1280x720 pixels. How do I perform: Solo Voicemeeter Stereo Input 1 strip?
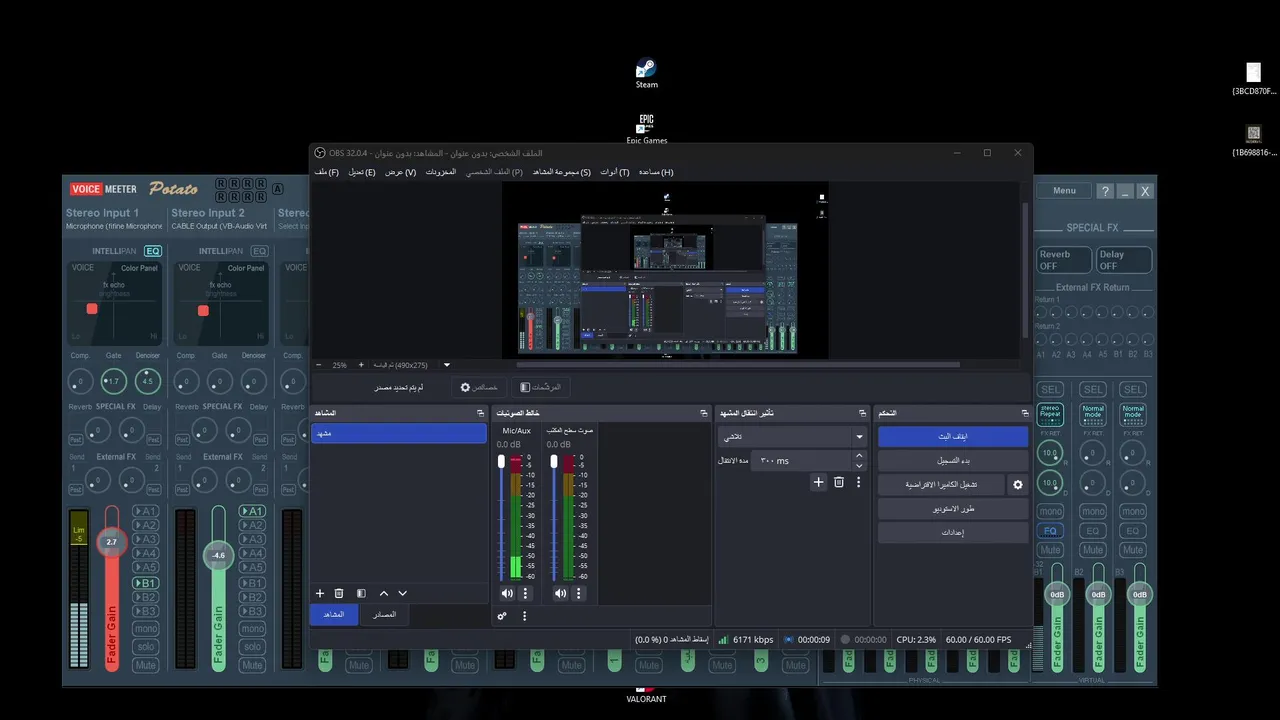146,647
